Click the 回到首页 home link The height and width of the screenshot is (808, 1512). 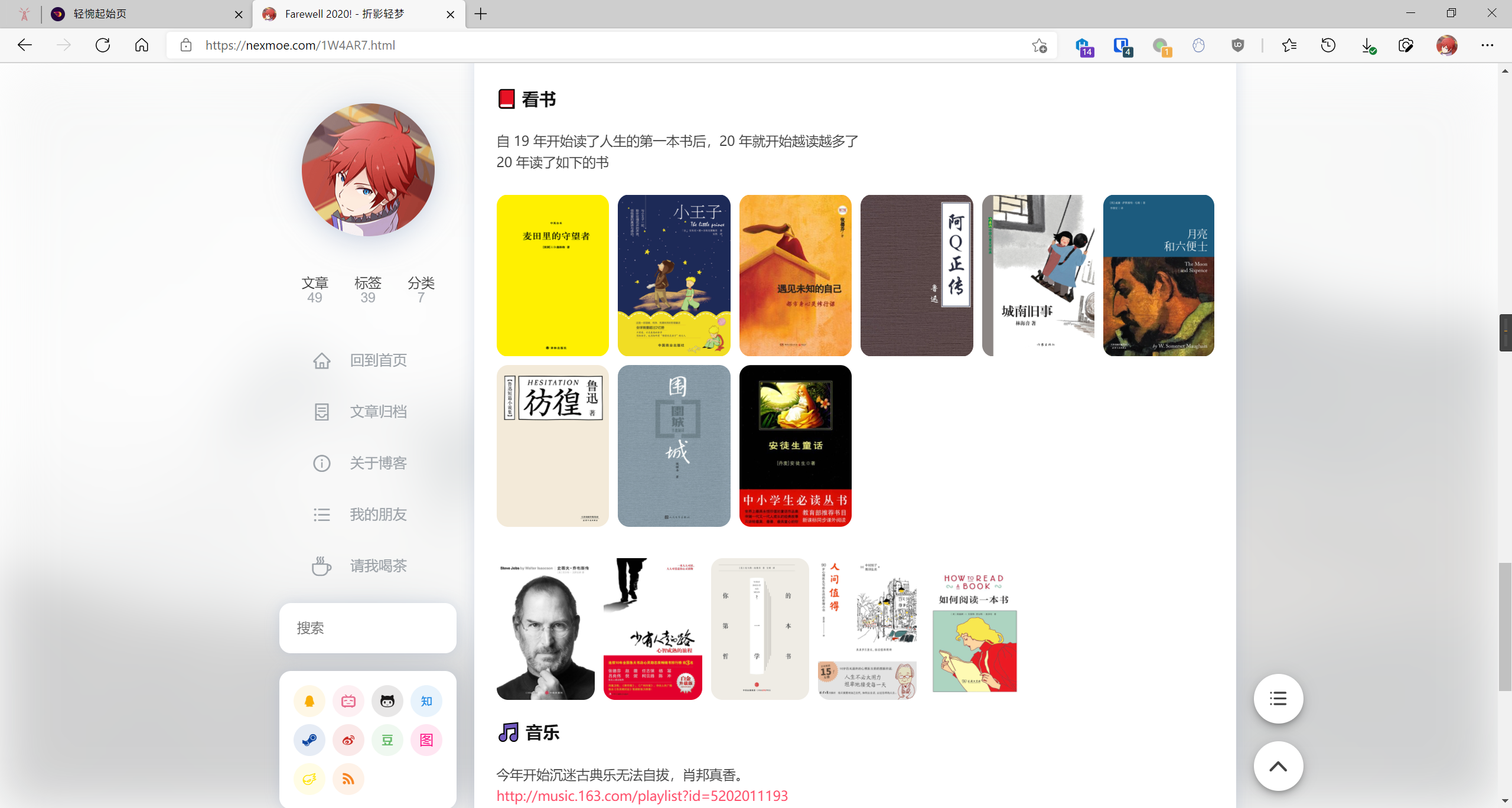378,360
